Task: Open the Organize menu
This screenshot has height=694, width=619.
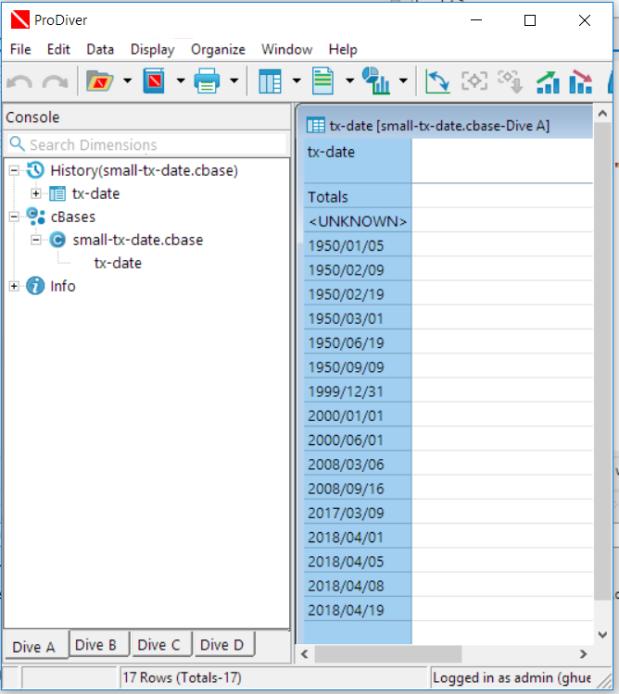Action: click(218, 49)
